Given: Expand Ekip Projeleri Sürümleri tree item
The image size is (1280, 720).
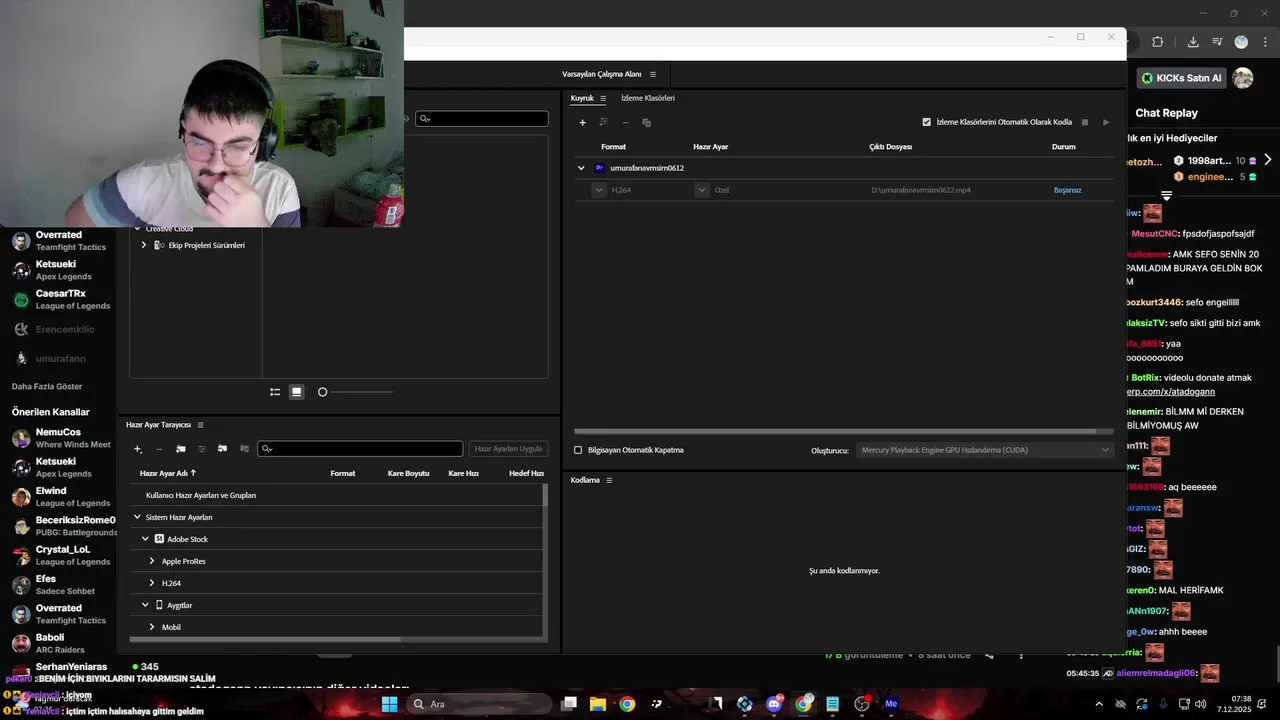Looking at the screenshot, I should click(x=144, y=245).
